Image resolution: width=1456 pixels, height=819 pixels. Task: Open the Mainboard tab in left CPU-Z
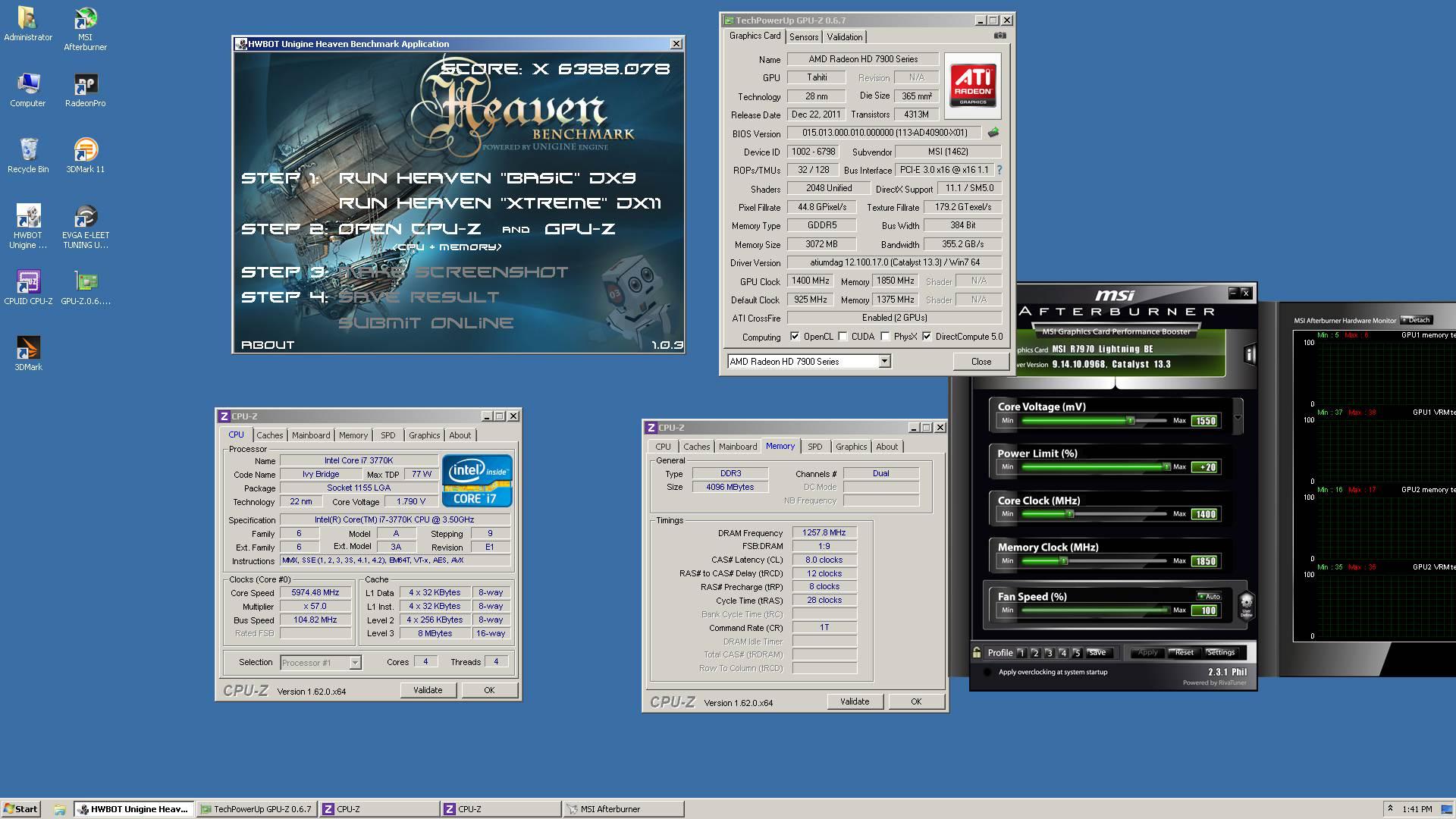tap(311, 435)
